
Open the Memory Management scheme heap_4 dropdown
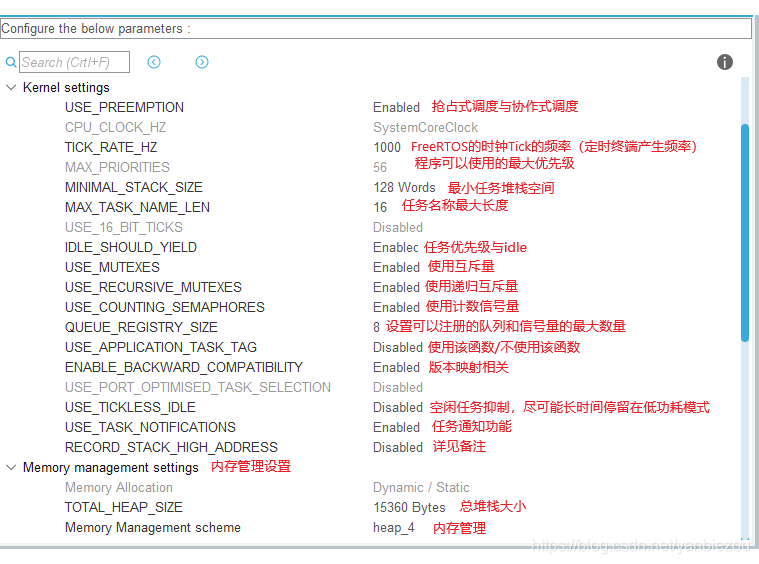coord(394,528)
